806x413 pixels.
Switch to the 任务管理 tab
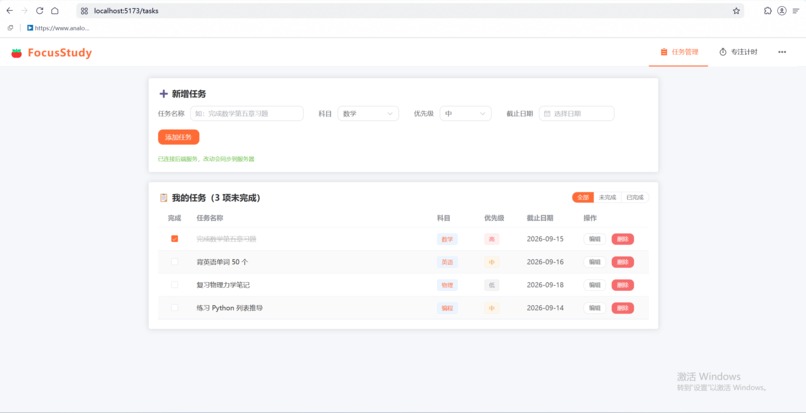[679, 51]
